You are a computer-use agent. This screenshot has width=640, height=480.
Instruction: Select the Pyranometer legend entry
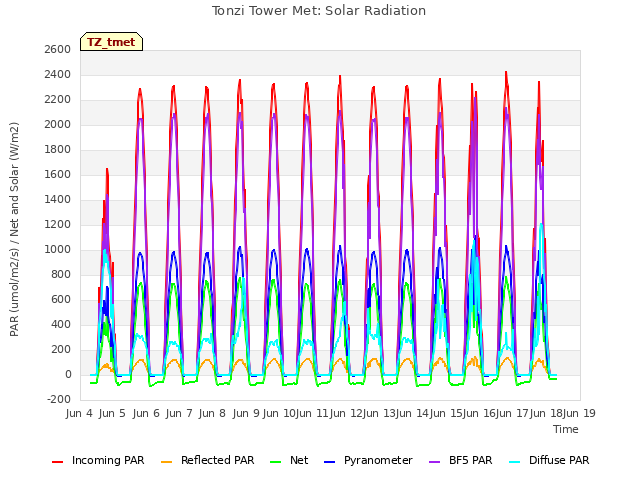click(369, 460)
